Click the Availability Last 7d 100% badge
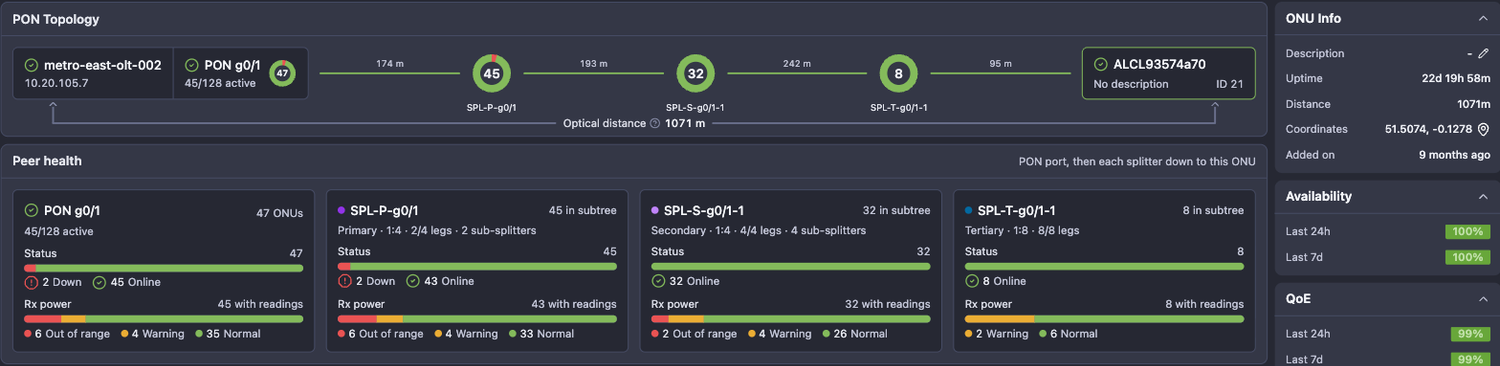Image resolution: width=1500 pixels, height=366 pixels. pos(1468,257)
